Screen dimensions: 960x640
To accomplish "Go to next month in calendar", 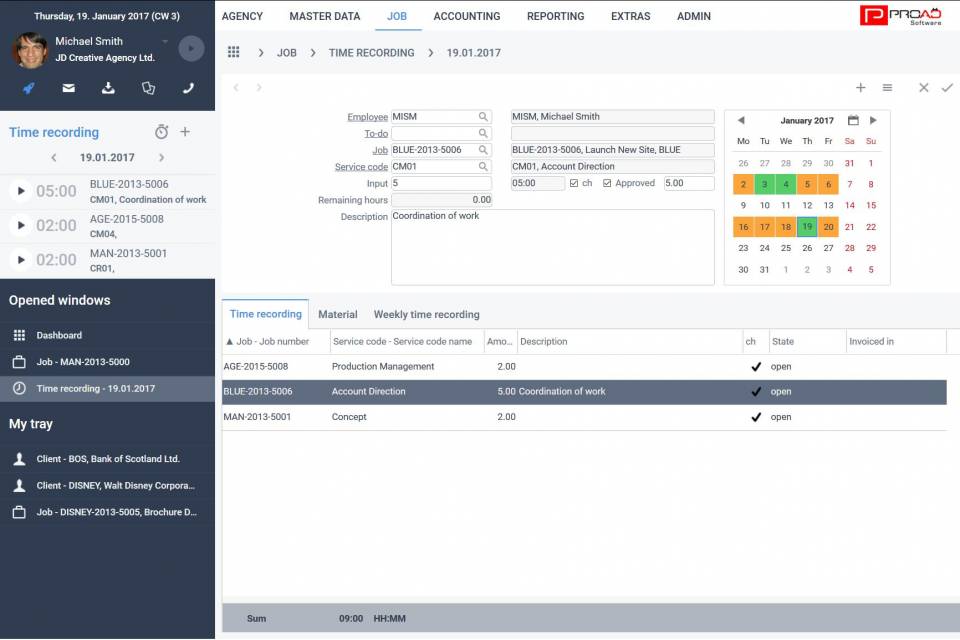I will coord(873,121).
